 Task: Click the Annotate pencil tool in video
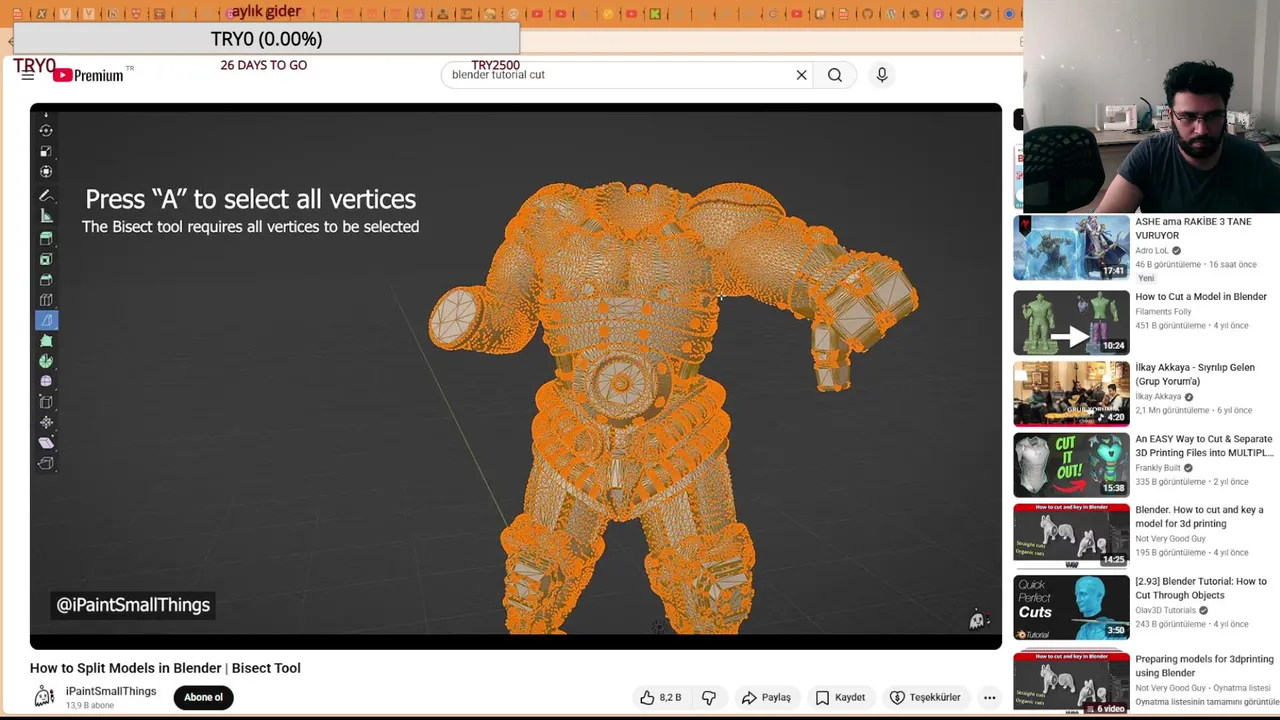coord(46,195)
